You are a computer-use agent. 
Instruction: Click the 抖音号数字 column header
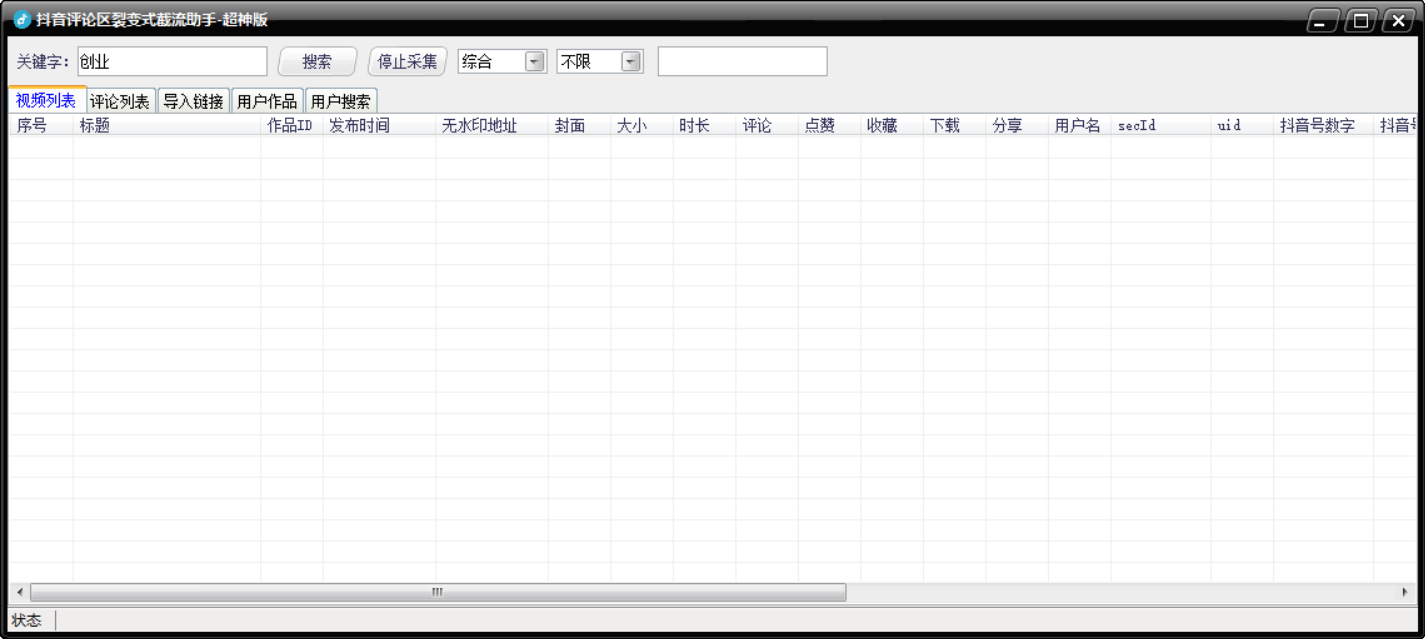(1323, 125)
